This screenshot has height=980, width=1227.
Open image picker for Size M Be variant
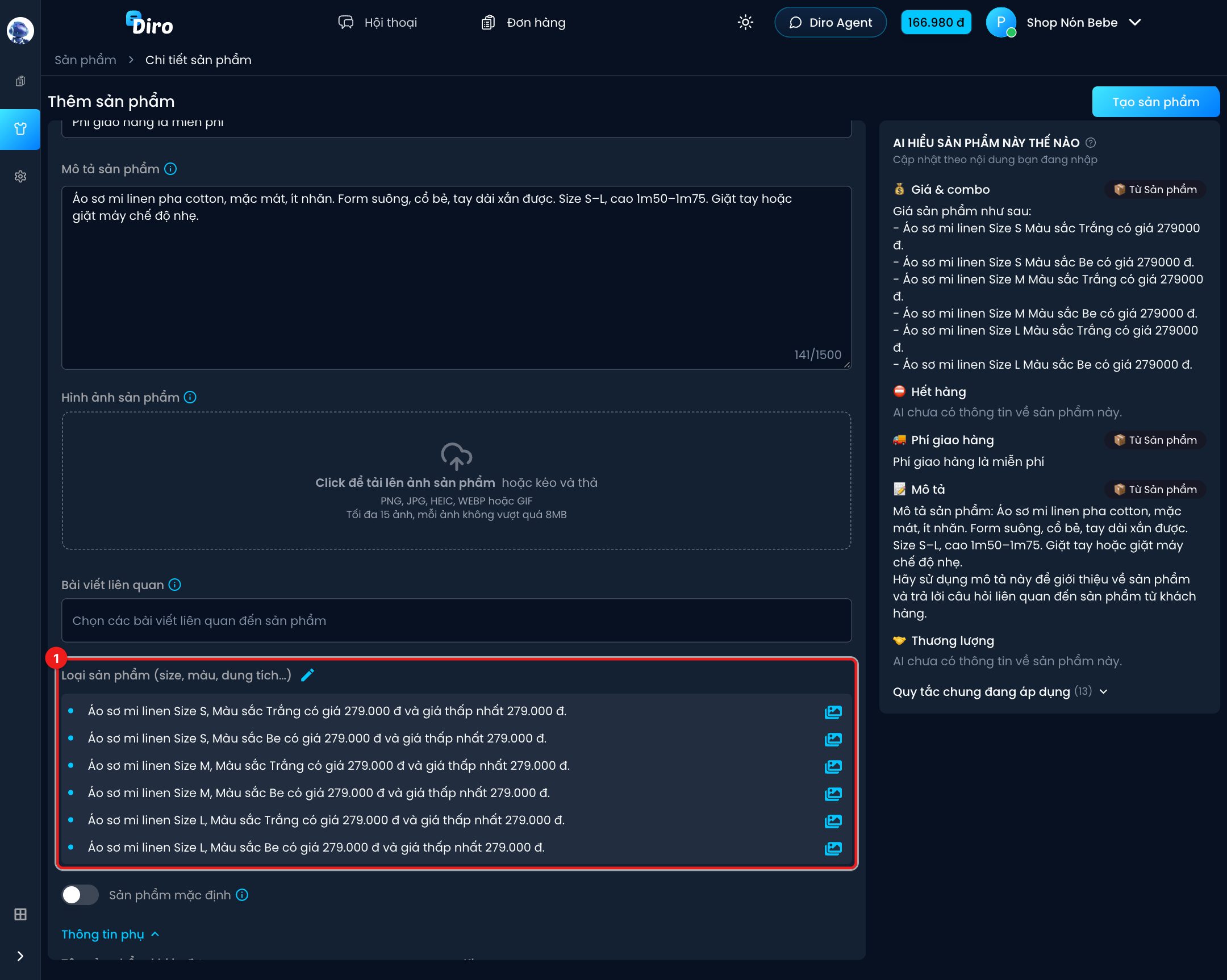pos(833,793)
